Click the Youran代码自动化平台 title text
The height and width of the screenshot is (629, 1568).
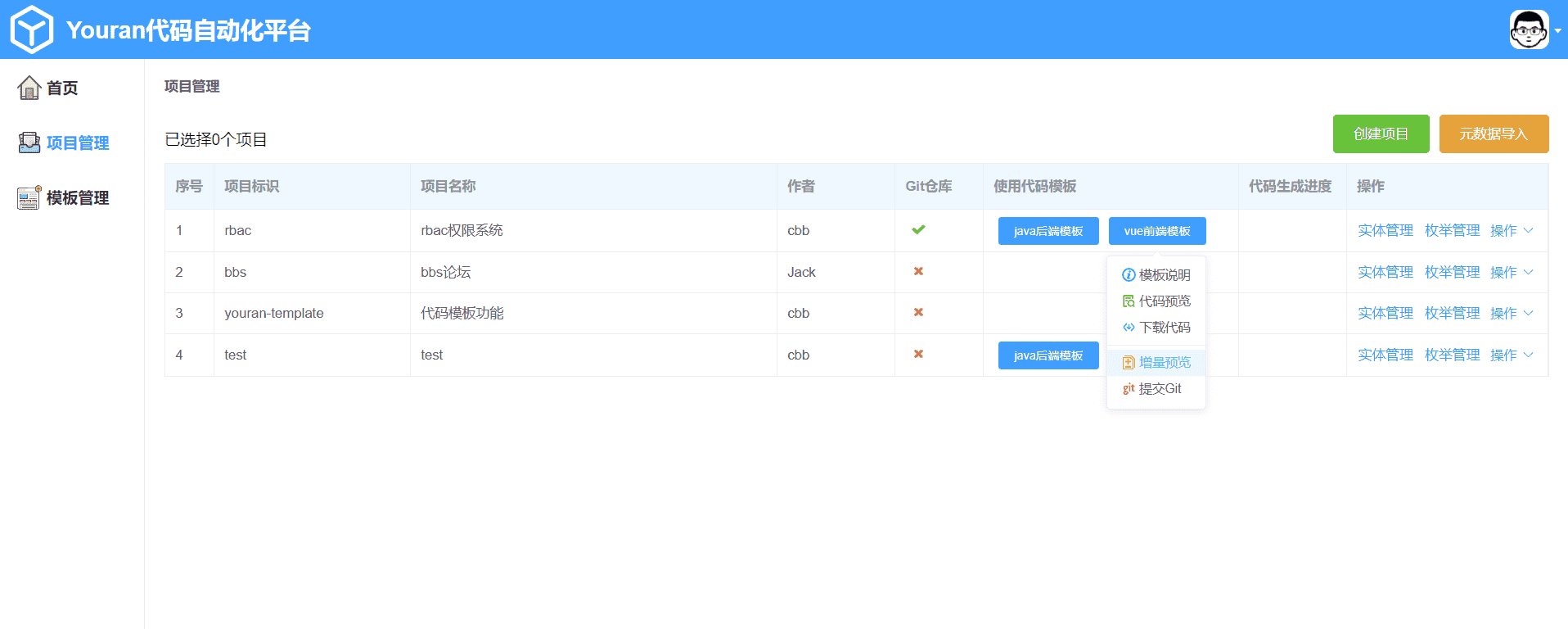(188, 30)
